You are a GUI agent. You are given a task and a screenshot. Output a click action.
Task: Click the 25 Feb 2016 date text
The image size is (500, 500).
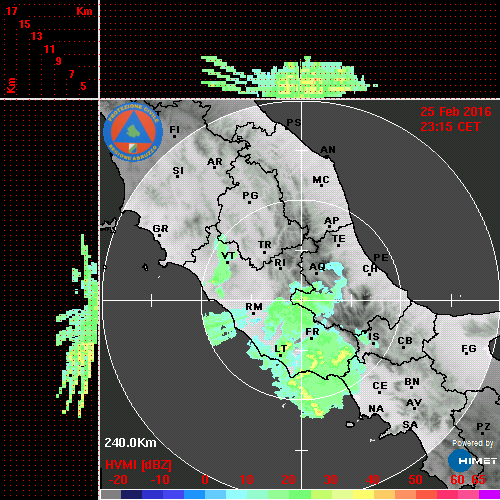pyautogui.click(x=456, y=112)
